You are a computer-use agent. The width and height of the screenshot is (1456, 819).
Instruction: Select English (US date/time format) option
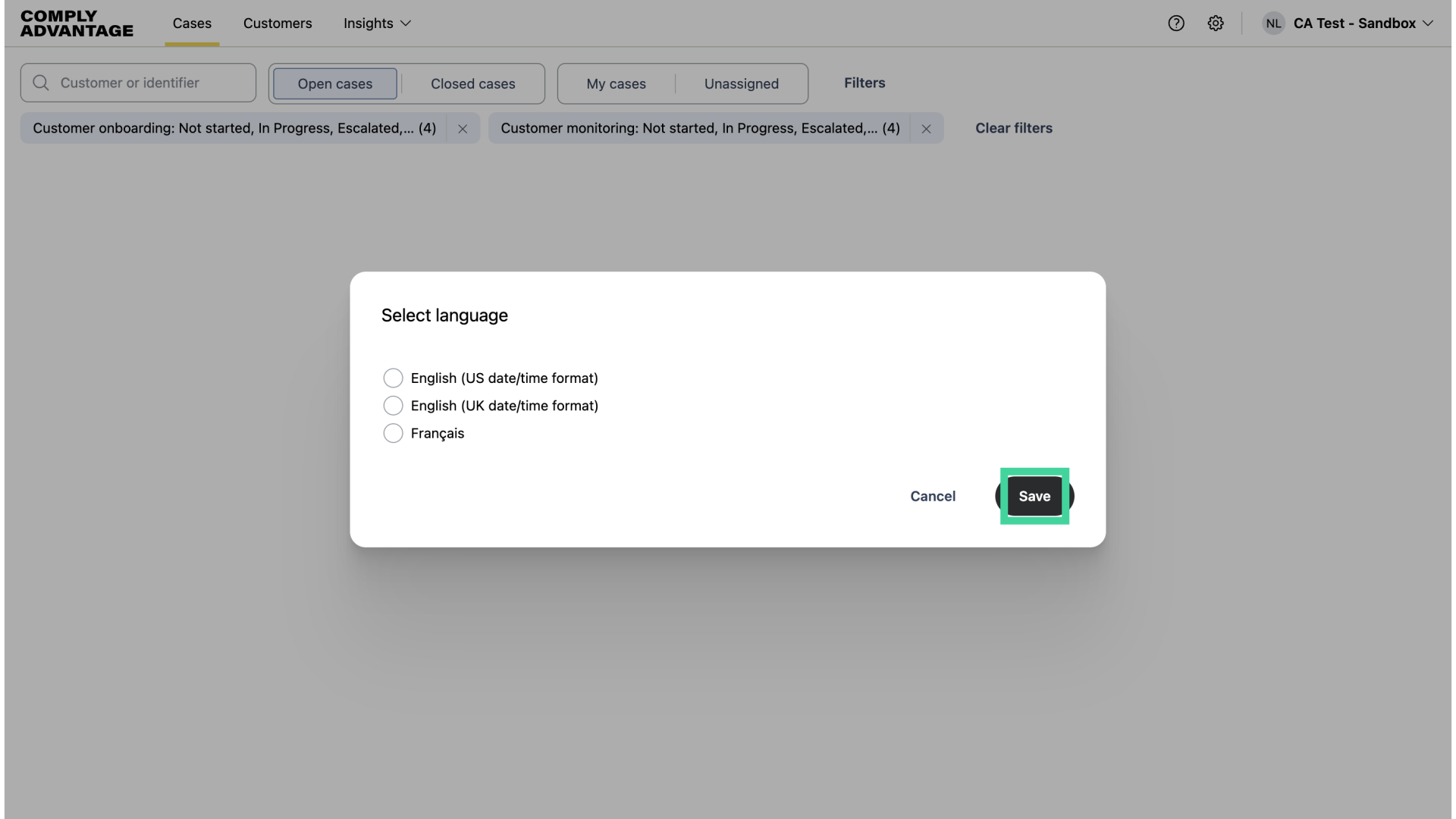(393, 378)
